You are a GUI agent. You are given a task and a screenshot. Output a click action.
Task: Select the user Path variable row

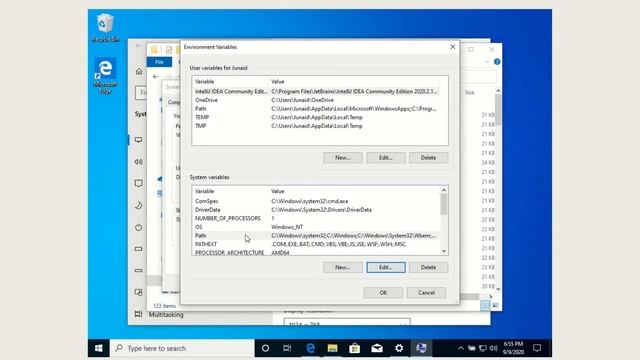[316, 109]
